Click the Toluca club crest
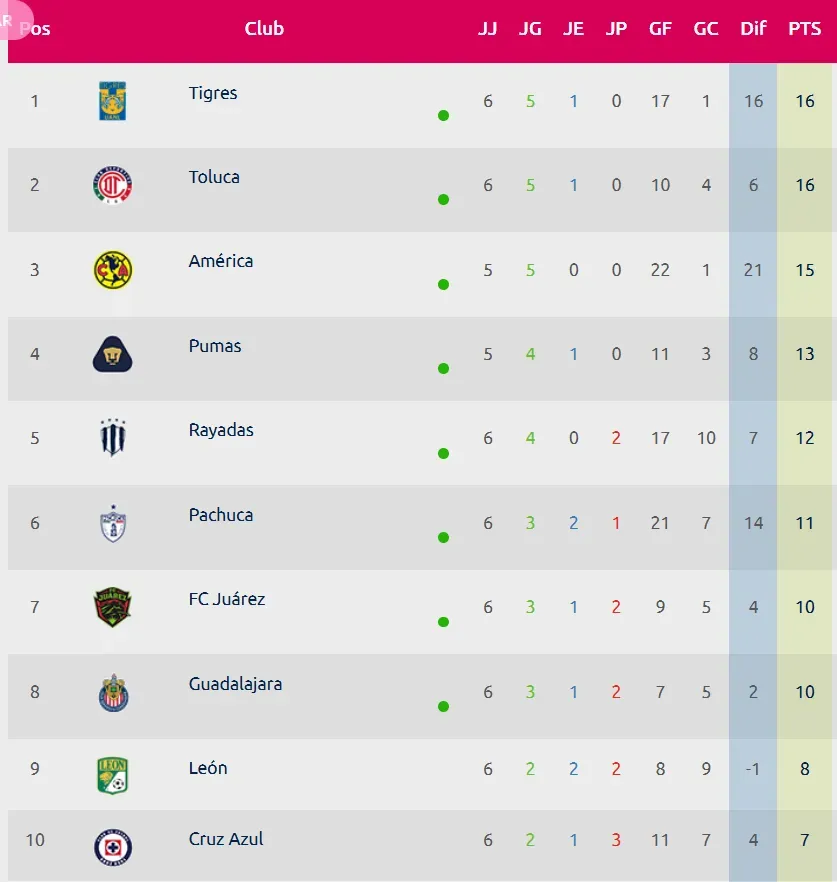This screenshot has height=882, width=837. [x=112, y=185]
